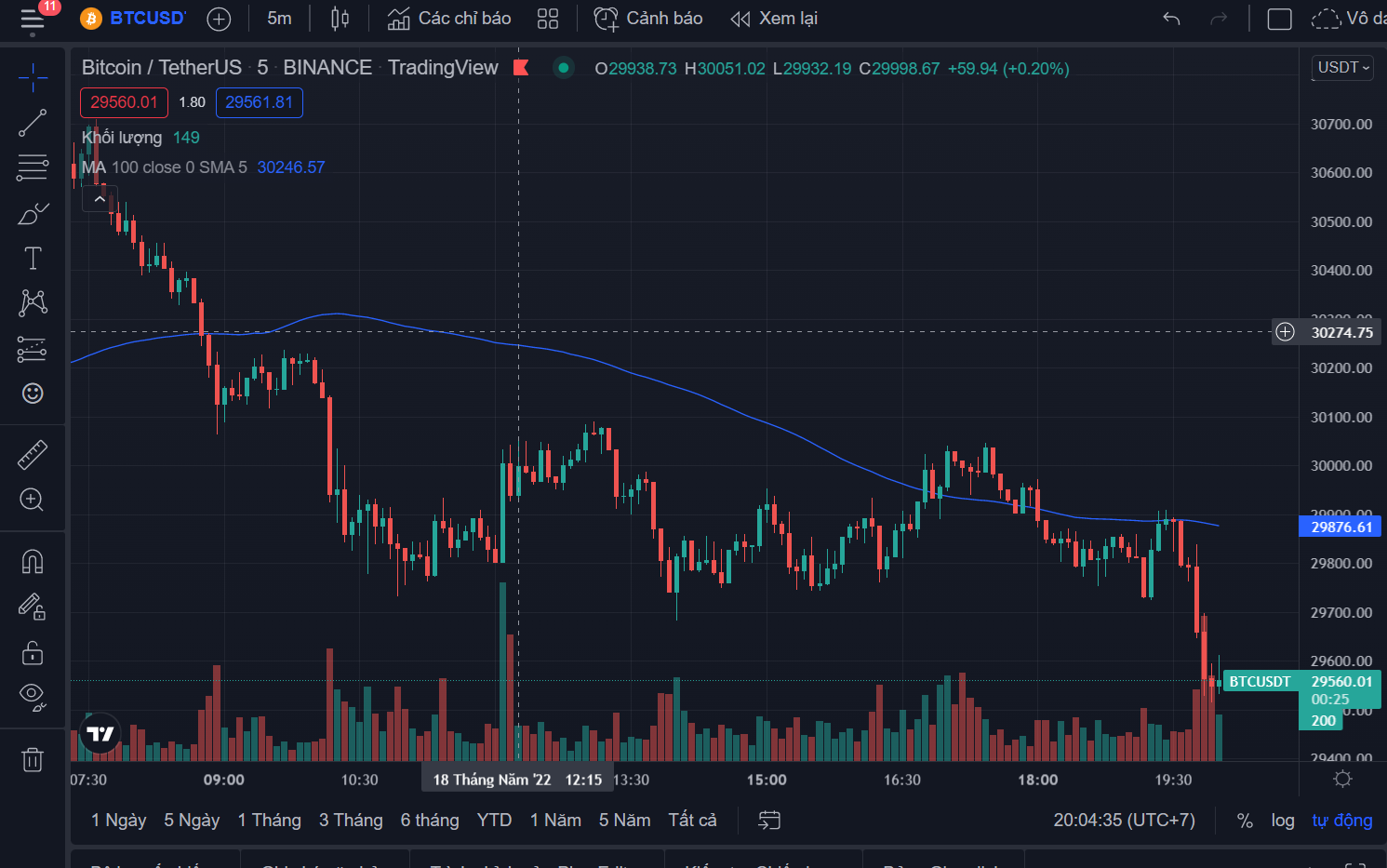Select the 1 Năm date range

(555, 821)
